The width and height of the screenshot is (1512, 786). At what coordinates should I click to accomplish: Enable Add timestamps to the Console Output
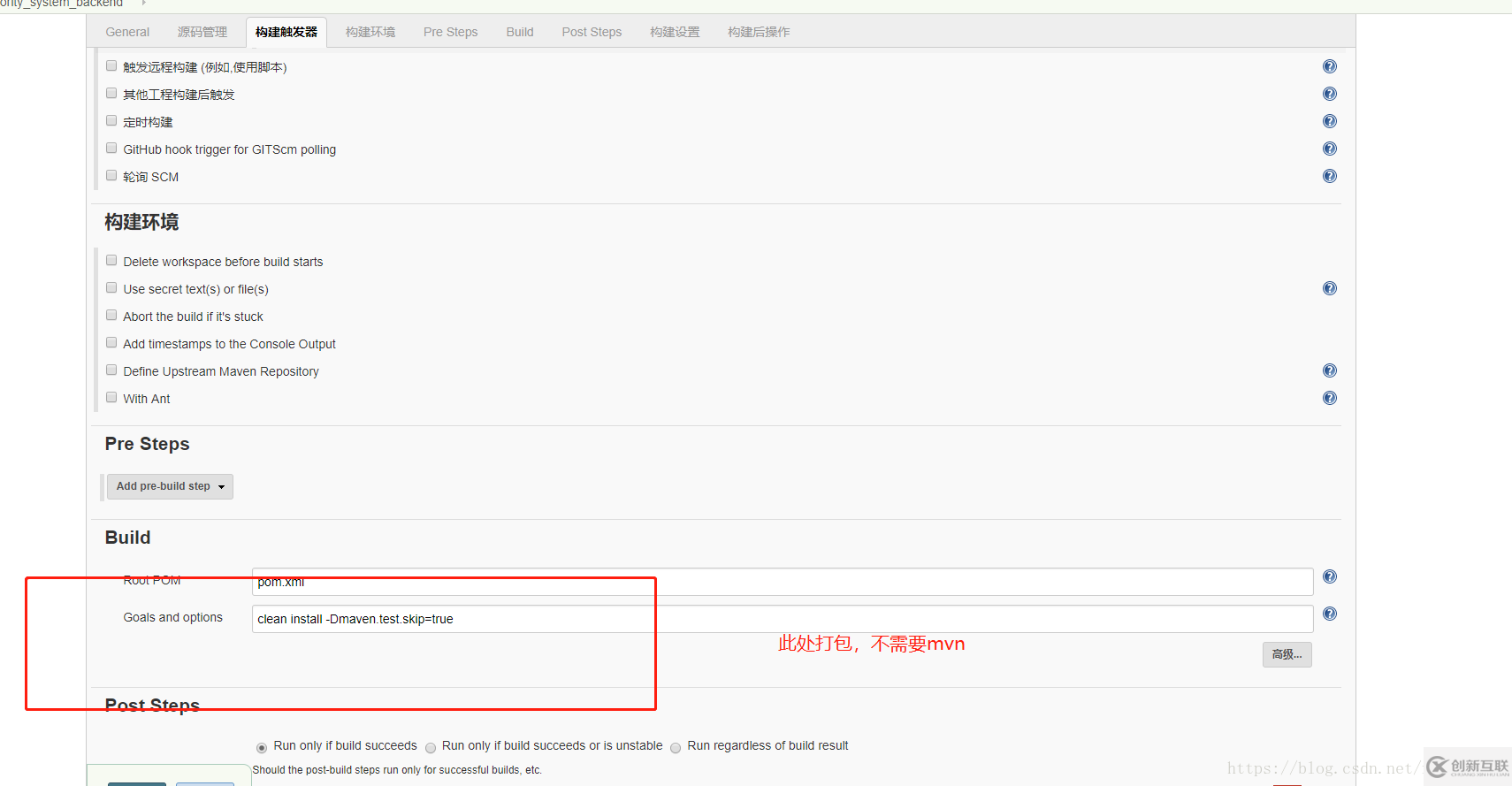click(x=111, y=342)
